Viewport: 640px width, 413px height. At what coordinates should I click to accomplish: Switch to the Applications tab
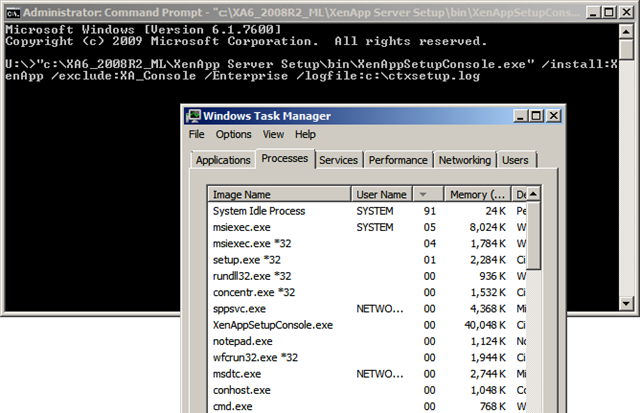(x=223, y=160)
